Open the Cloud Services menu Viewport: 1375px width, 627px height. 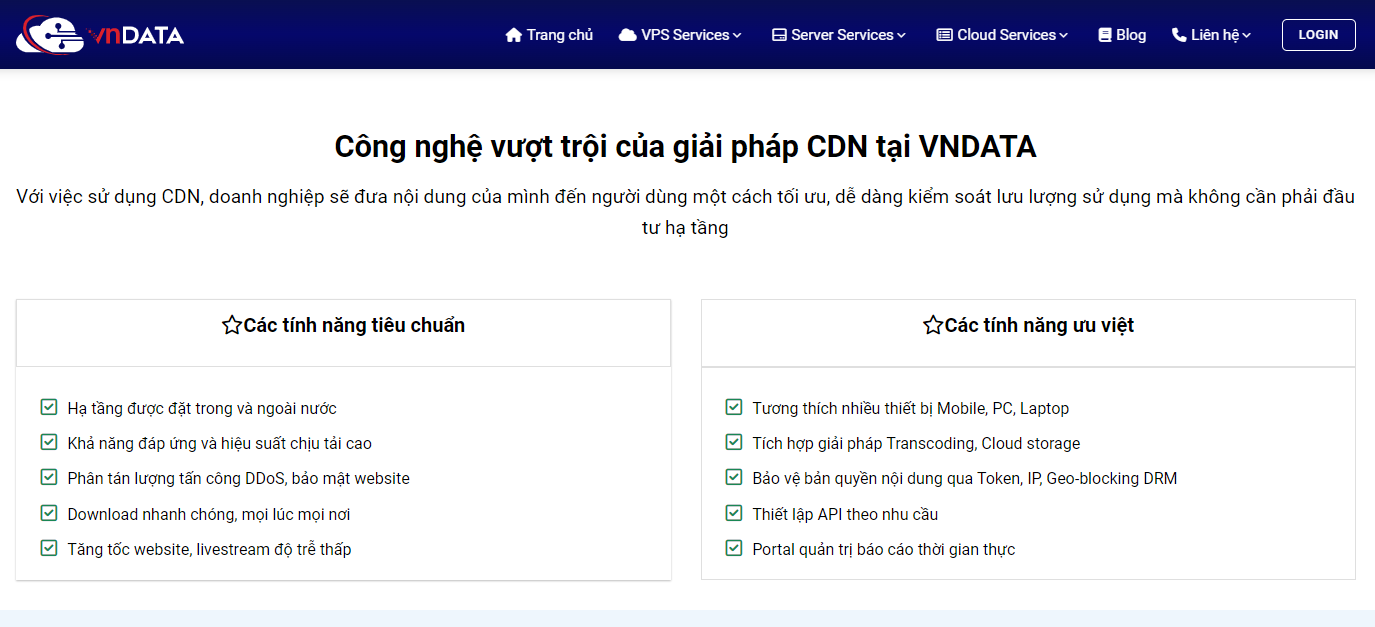(1003, 35)
